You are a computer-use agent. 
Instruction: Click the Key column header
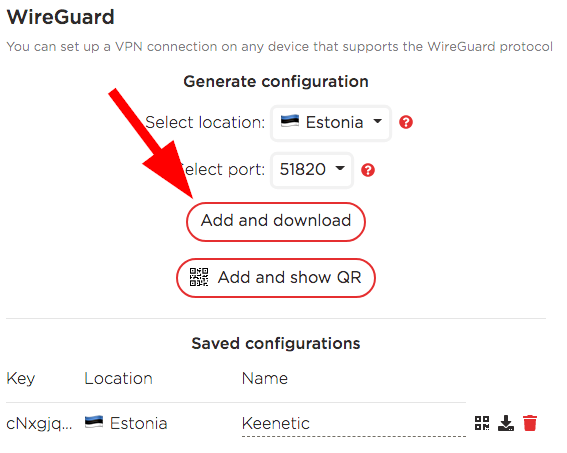click(21, 379)
